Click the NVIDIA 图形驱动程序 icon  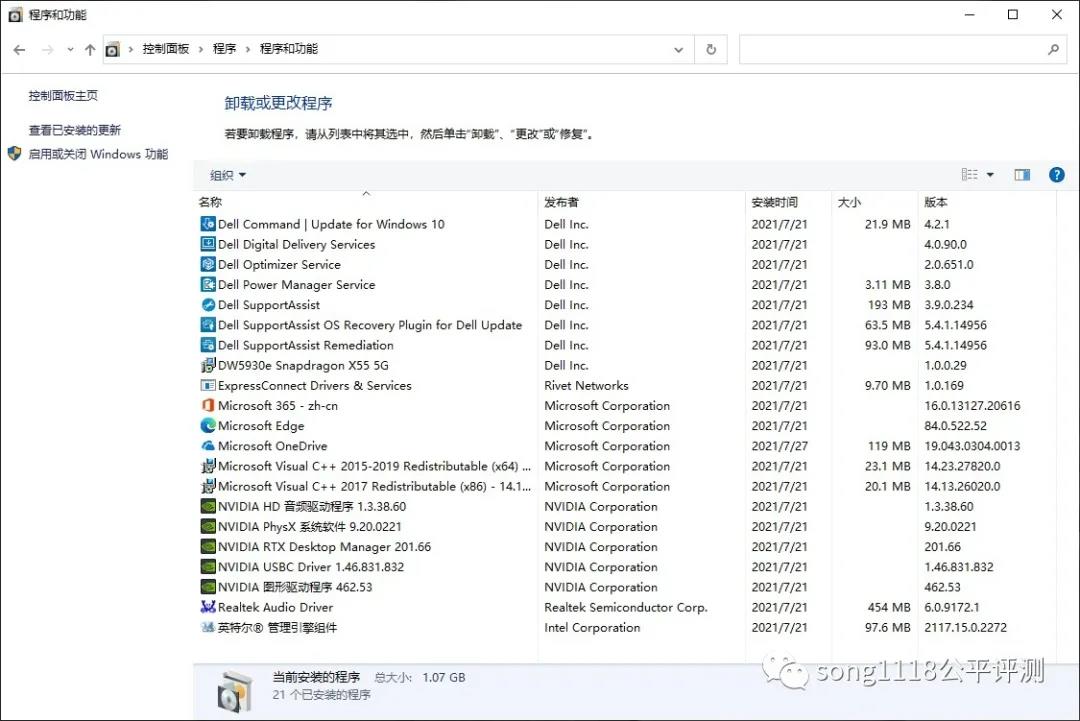[x=208, y=587]
